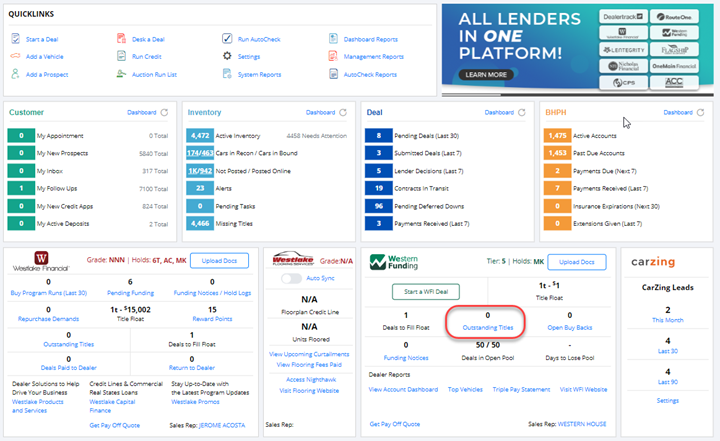Click the View Flooring Fees Paid link
720x441 pixels.
click(x=309, y=365)
